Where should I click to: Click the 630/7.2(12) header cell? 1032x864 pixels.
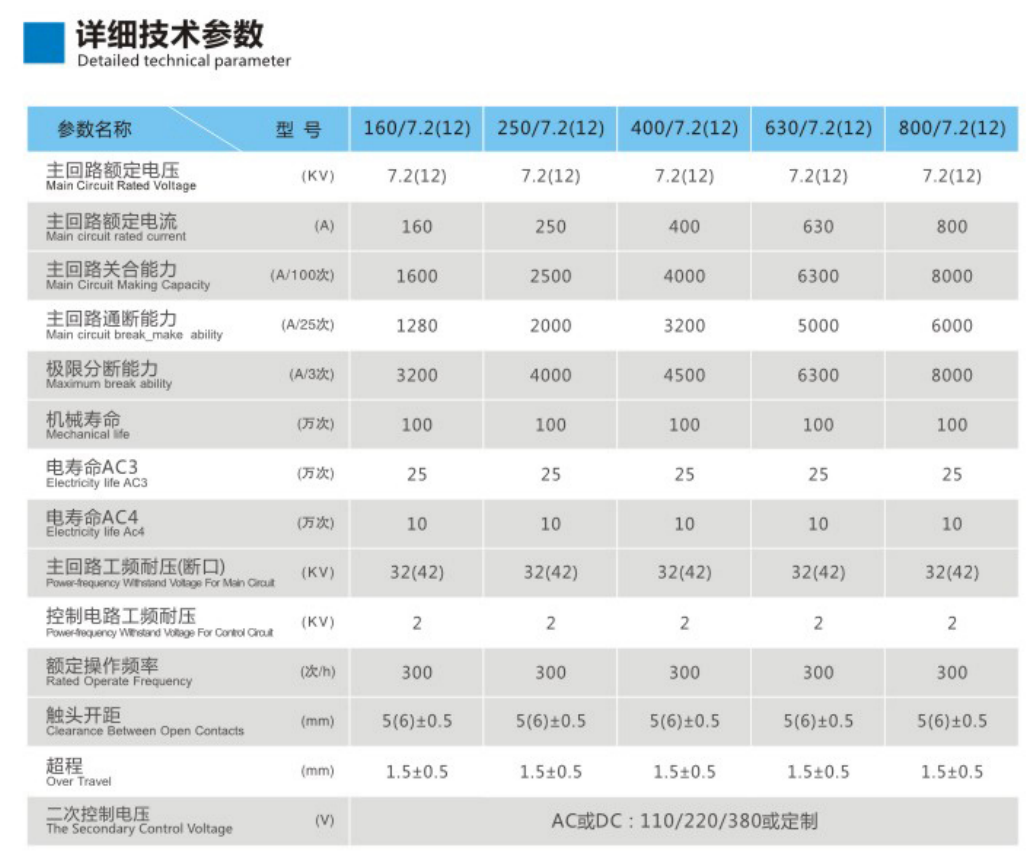[x=818, y=128]
